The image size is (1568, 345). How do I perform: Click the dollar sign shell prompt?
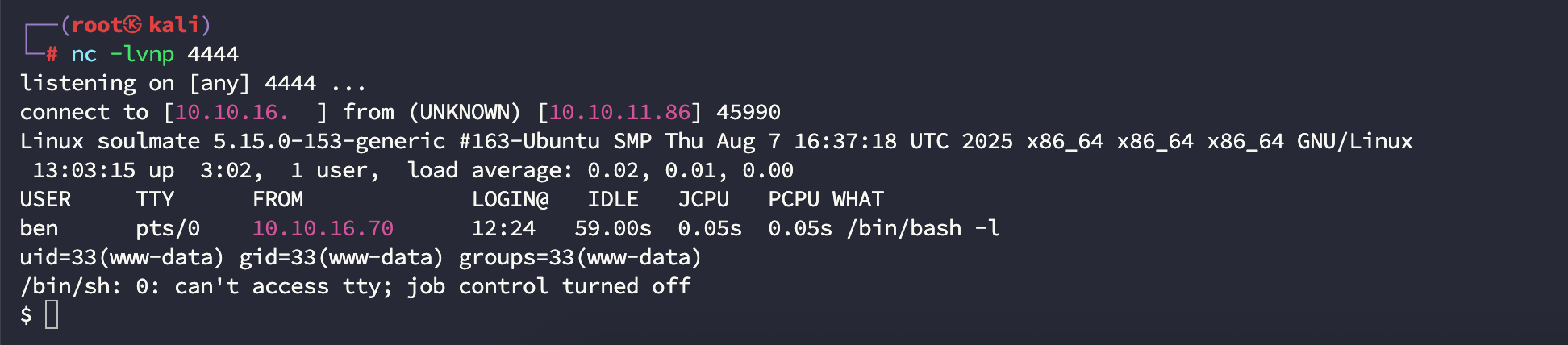coord(26,314)
